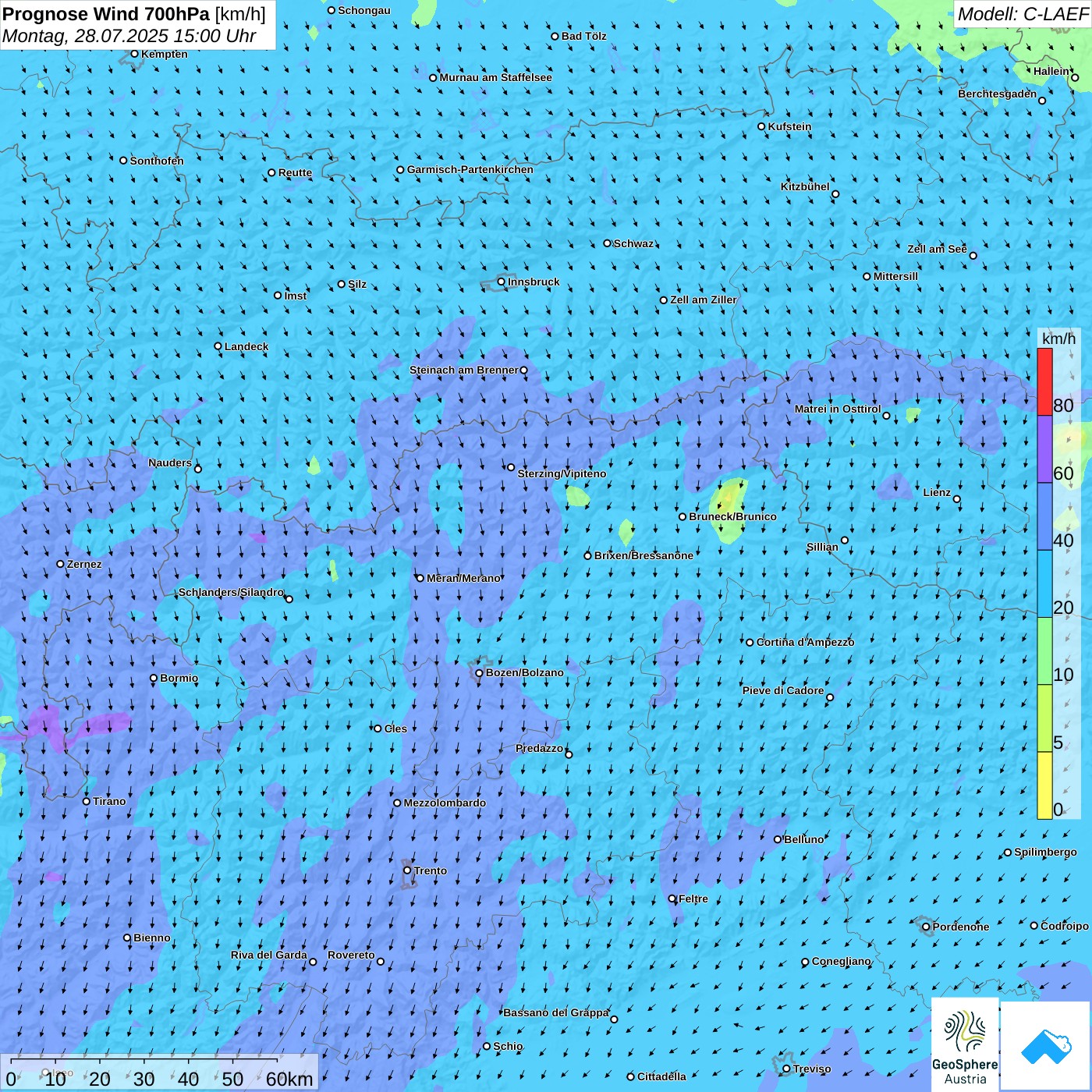Click the 'Steinach am Brenner' label
This screenshot has width=1092, height=1092.
click(464, 370)
